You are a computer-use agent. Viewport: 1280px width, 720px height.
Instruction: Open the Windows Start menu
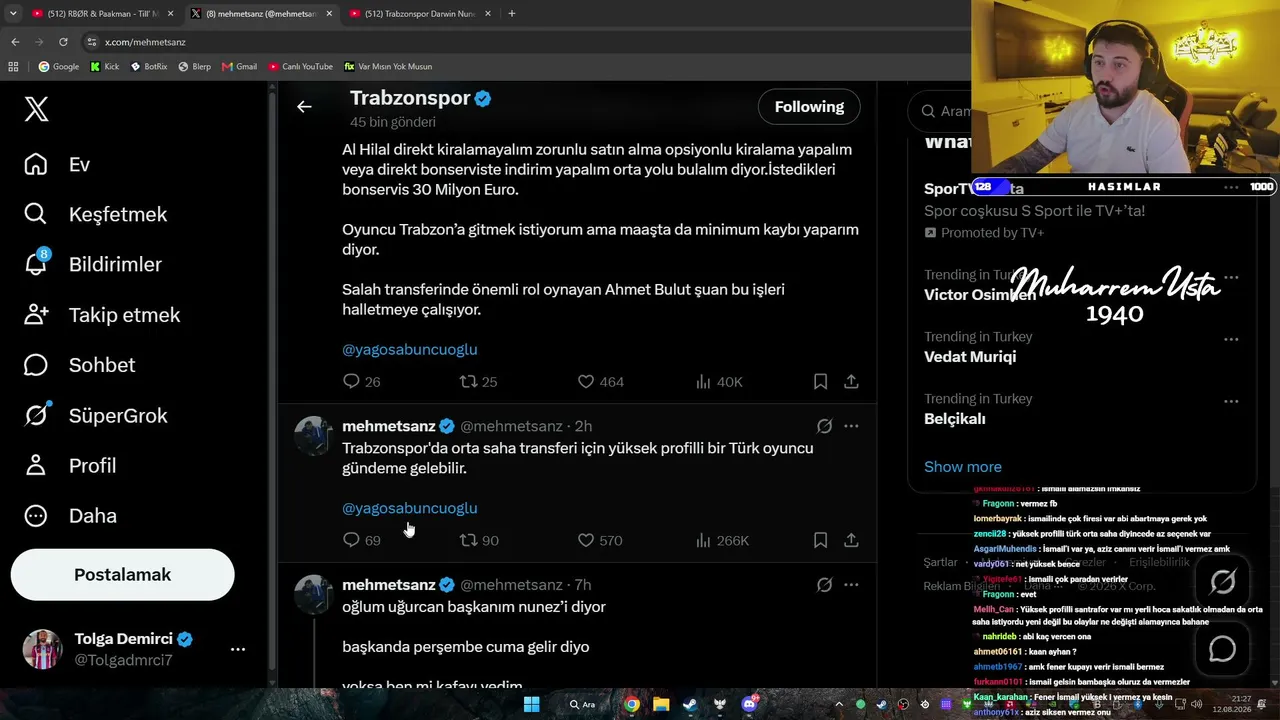[x=532, y=704]
